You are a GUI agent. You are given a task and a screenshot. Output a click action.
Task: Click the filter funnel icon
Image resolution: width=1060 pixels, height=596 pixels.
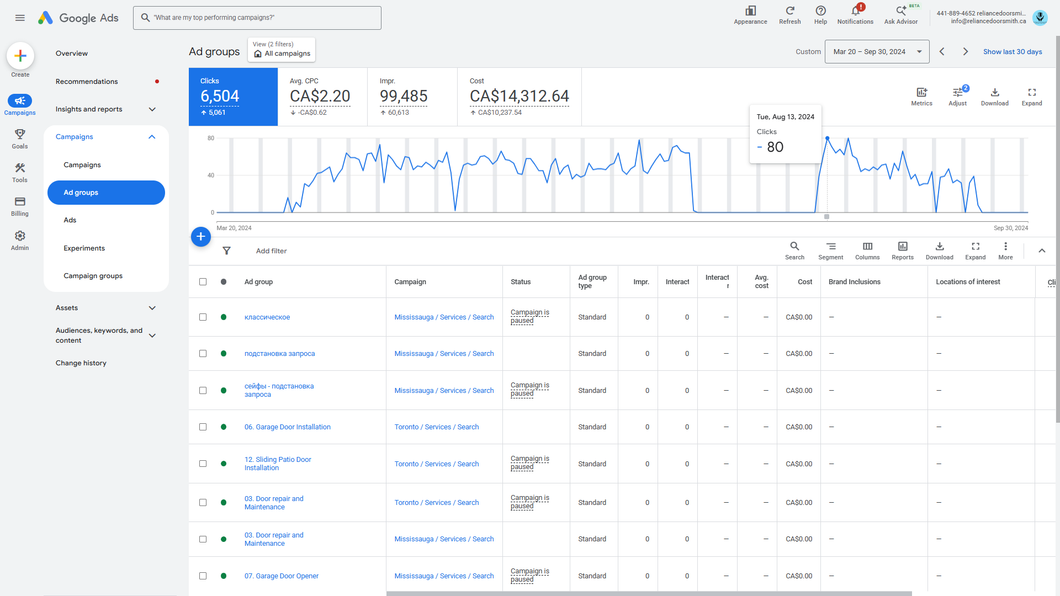[x=226, y=251]
